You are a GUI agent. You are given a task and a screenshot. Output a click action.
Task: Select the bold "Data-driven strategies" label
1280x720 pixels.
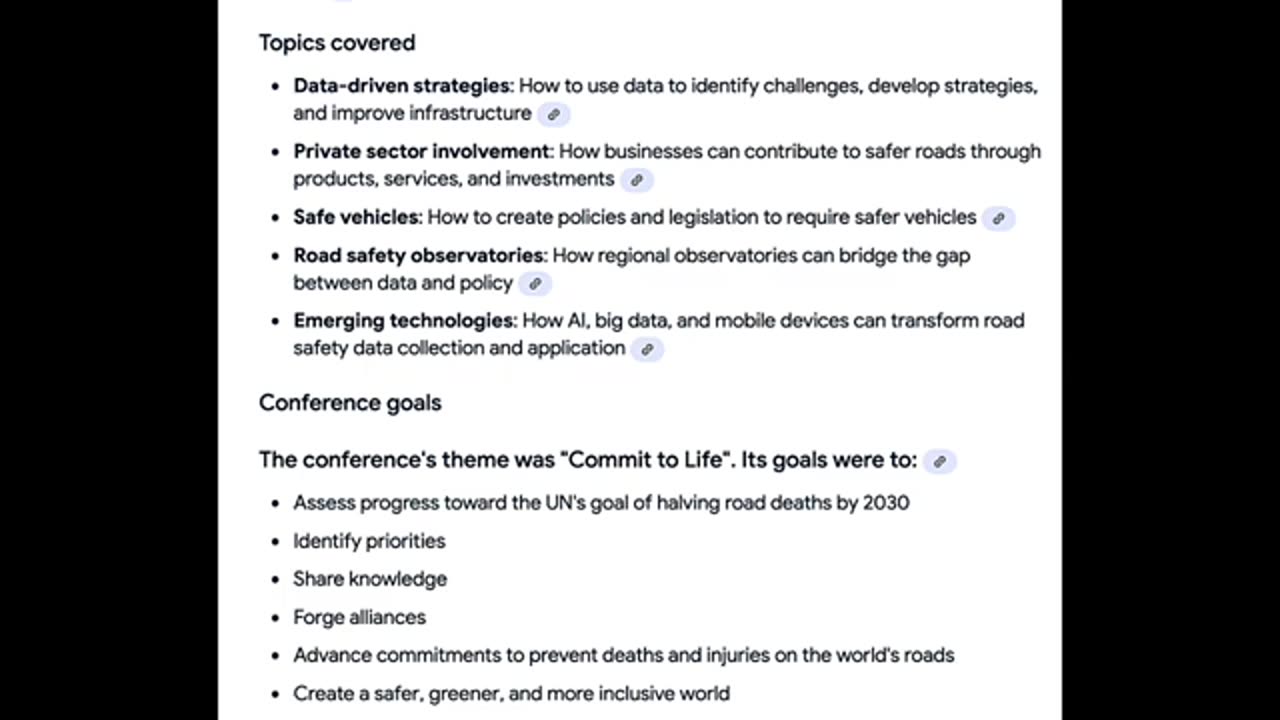pyautogui.click(x=401, y=86)
